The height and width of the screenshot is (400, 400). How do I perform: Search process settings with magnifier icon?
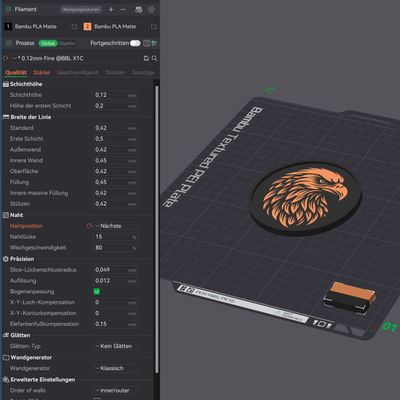pos(154,58)
